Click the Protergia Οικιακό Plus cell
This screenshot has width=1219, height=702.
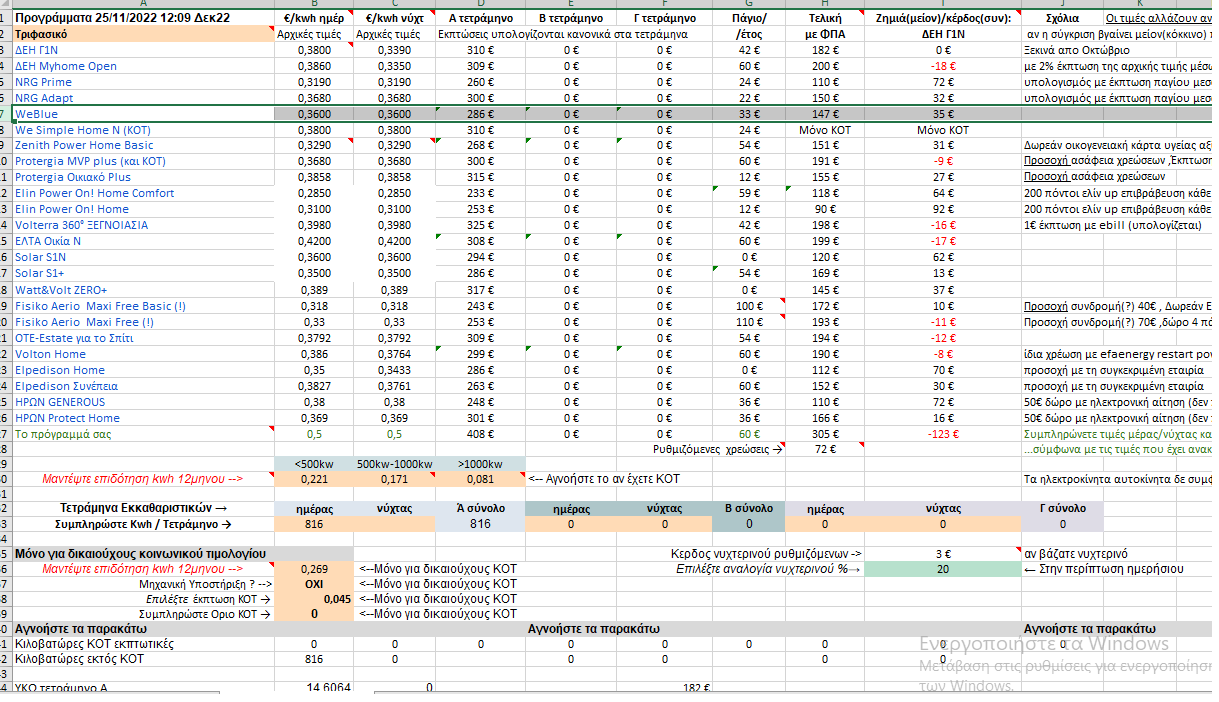pyautogui.click(x=144, y=177)
